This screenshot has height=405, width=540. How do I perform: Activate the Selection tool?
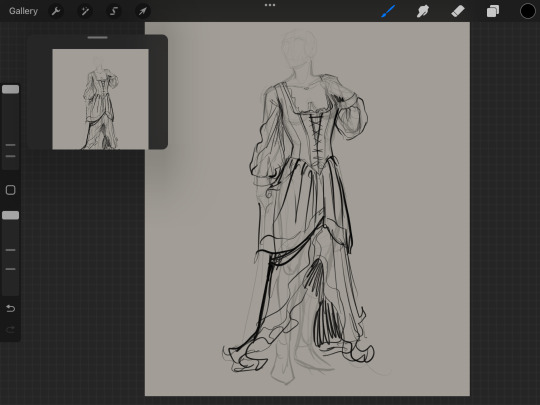pyautogui.click(x=114, y=11)
